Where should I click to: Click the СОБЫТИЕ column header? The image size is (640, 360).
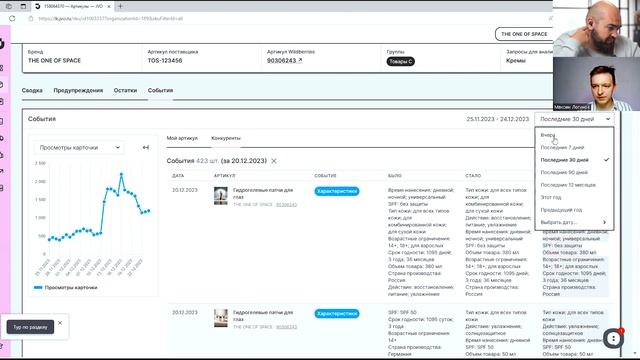click(325, 176)
